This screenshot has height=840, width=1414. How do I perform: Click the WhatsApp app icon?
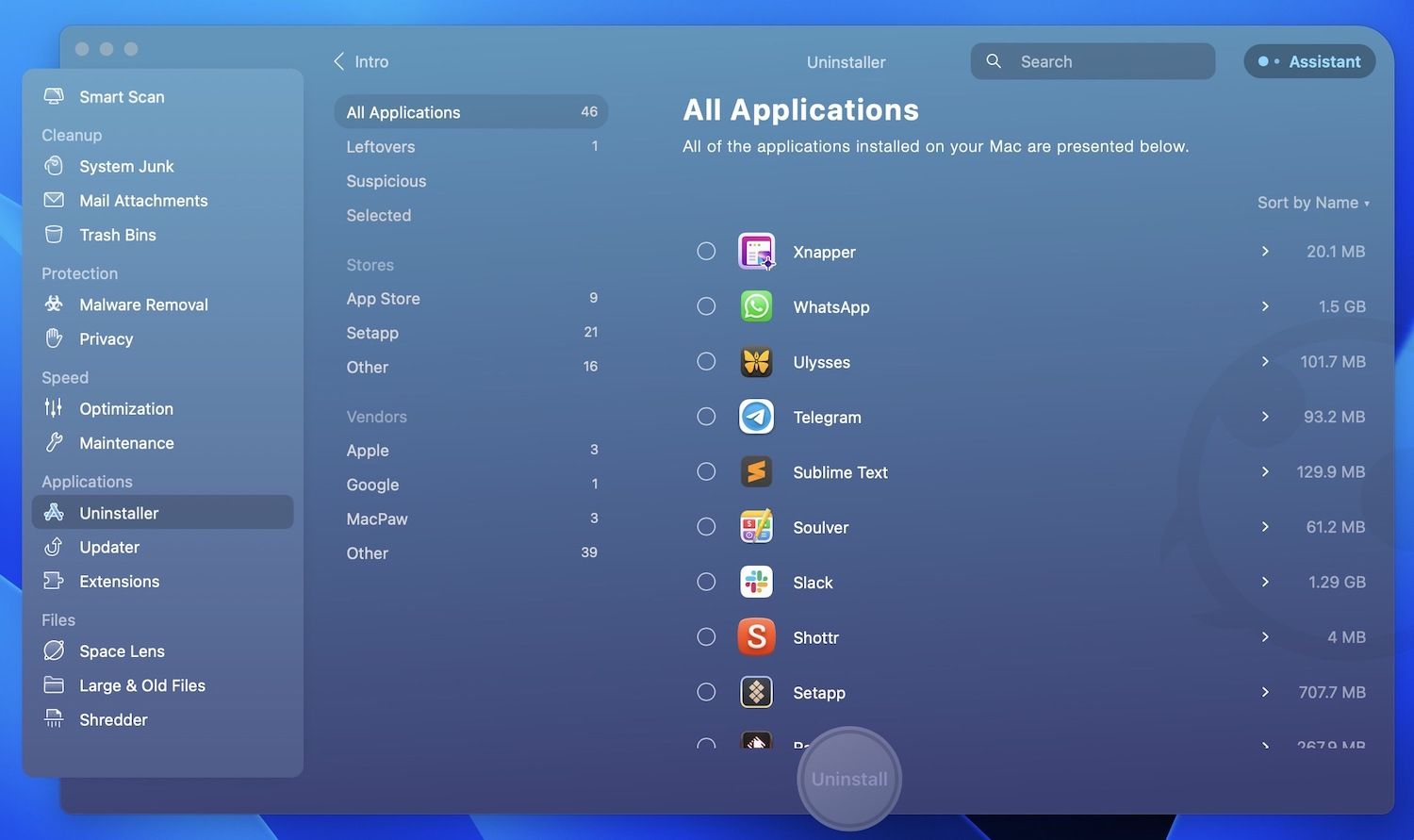pos(756,306)
